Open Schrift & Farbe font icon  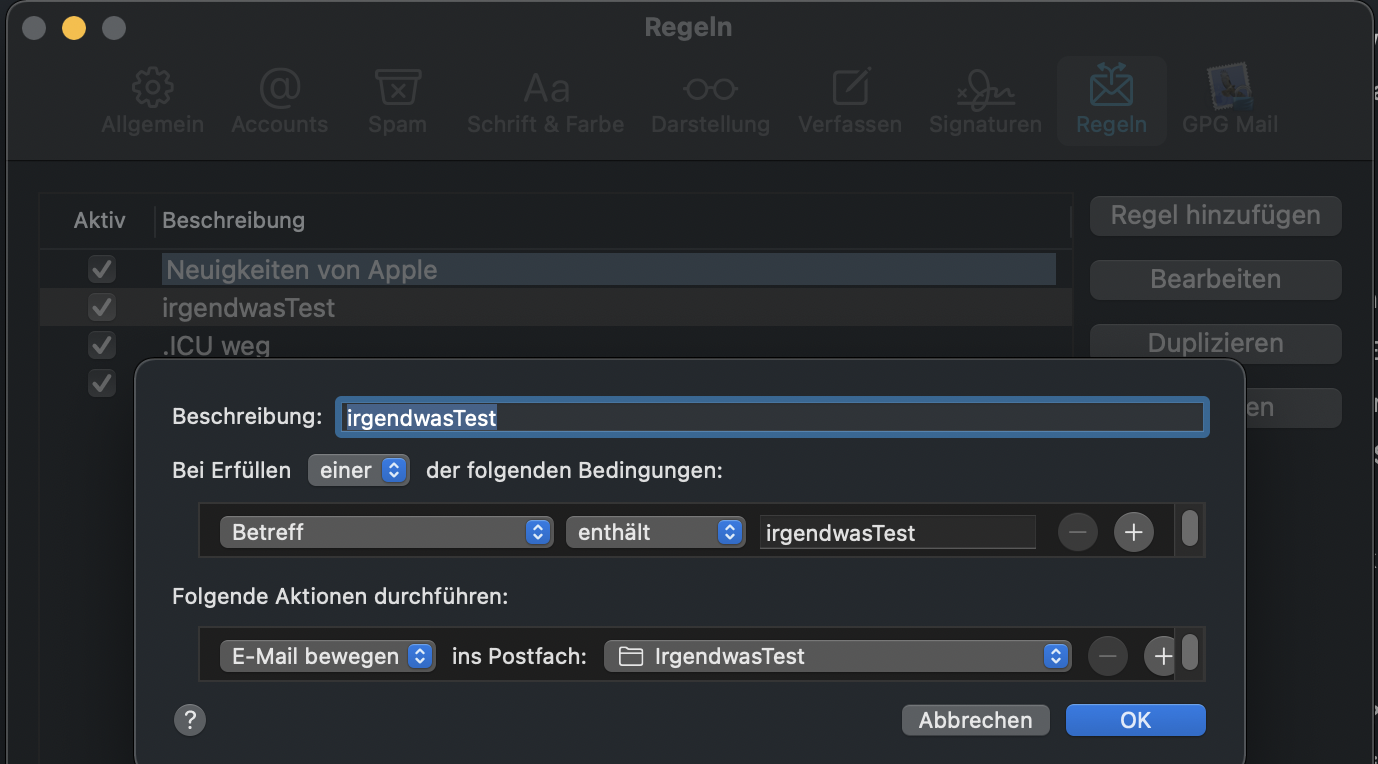(x=546, y=89)
